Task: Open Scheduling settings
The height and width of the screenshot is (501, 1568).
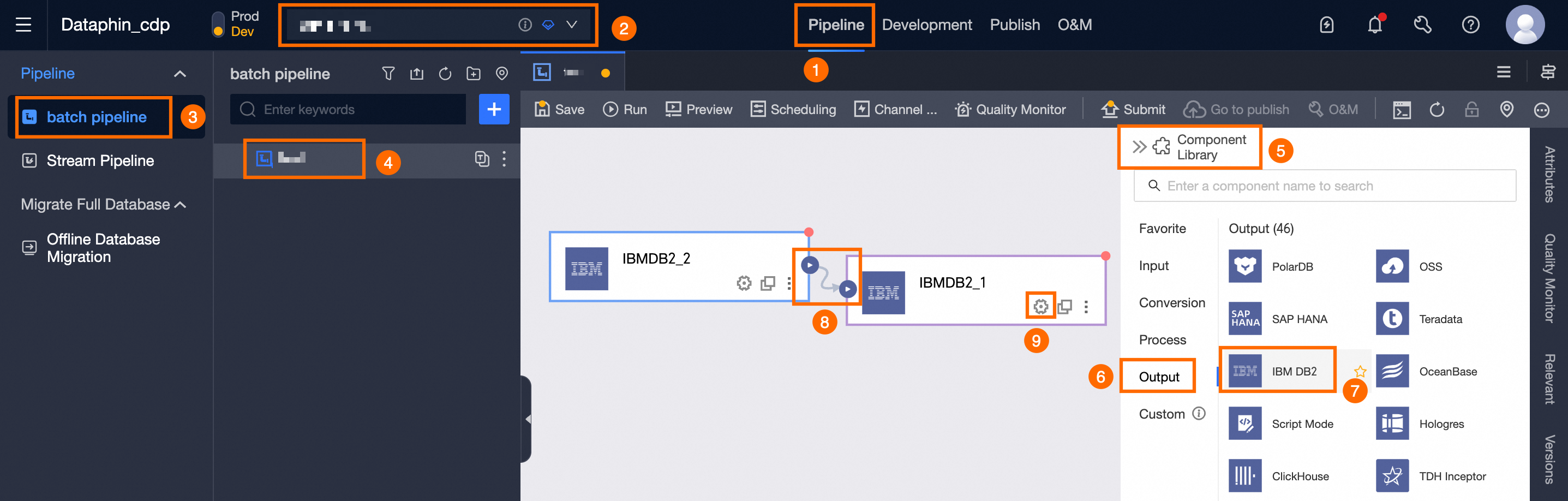Action: click(x=793, y=110)
